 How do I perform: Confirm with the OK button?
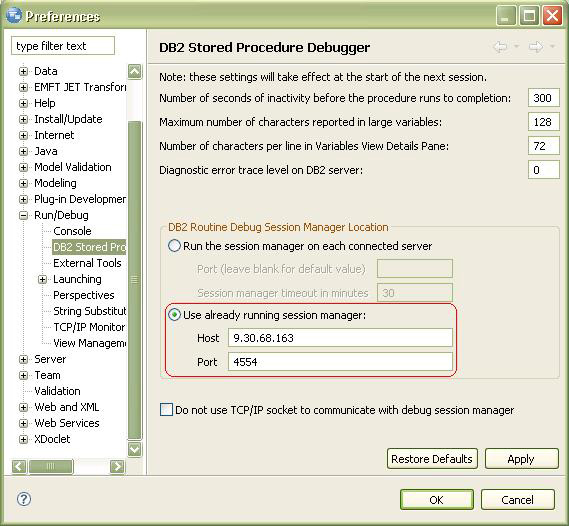(x=437, y=500)
